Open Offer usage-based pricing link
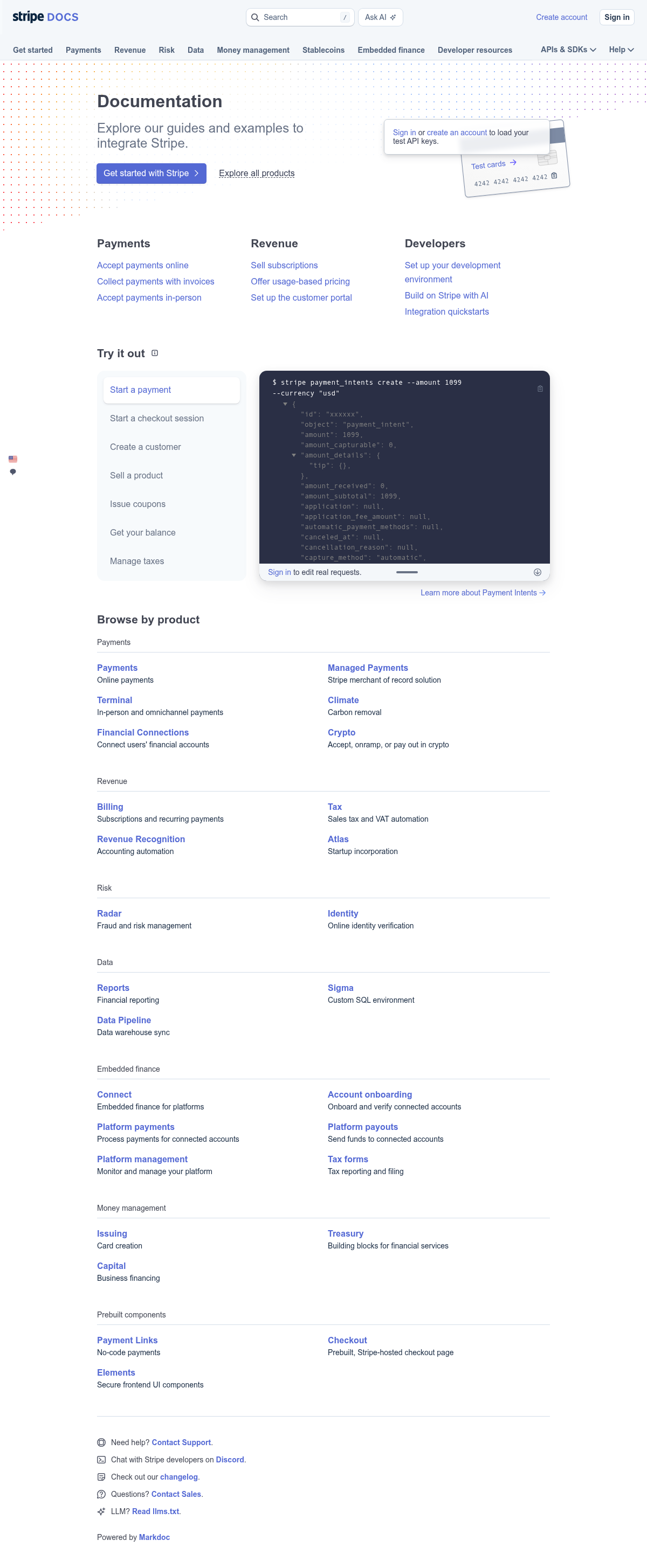647x1568 pixels. click(300, 282)
